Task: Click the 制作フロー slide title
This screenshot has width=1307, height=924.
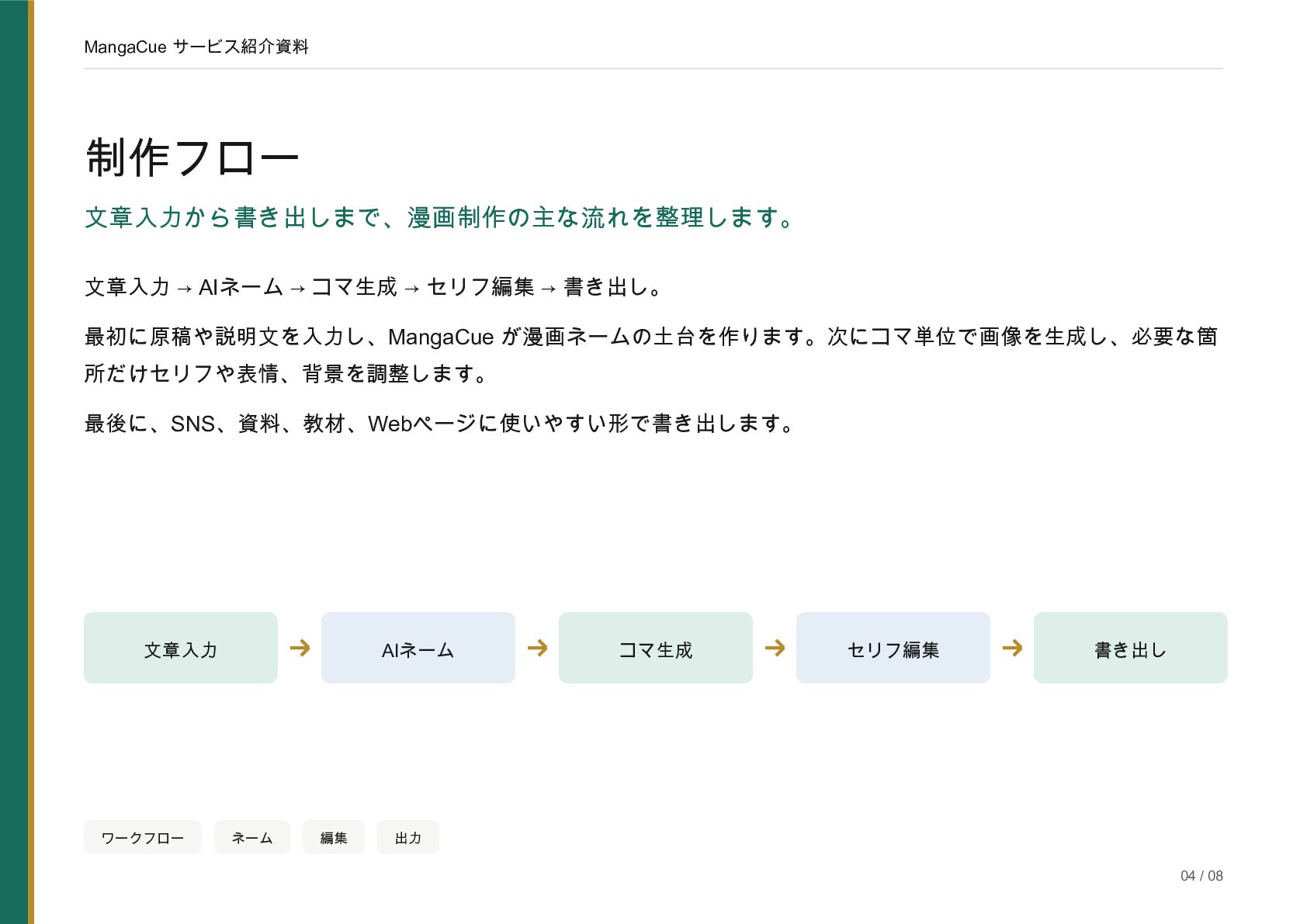Action: tap(192, 157)
